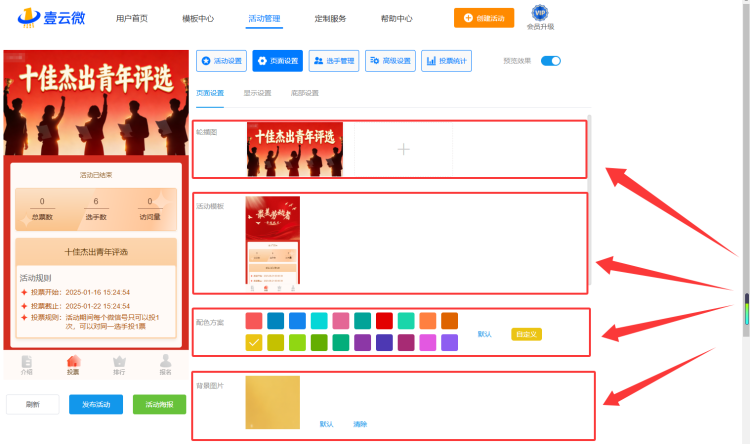Toggle the 预览效果 switch
Image resolution: width=750 pixels, height=444 pixels.
[x=551, y=61]
